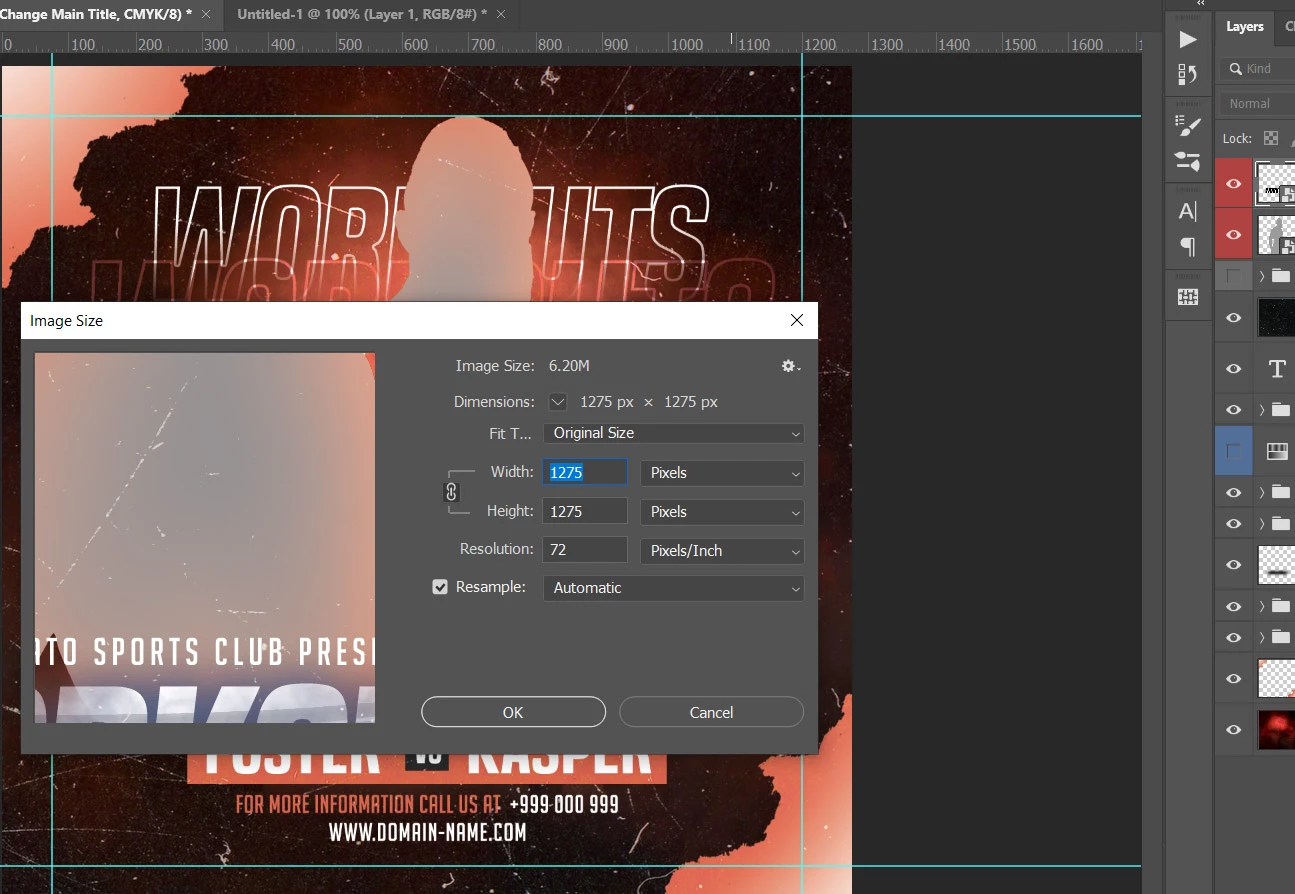Open the Width units Pixels dropdown

pyautogui.click(x=722, y=473)
